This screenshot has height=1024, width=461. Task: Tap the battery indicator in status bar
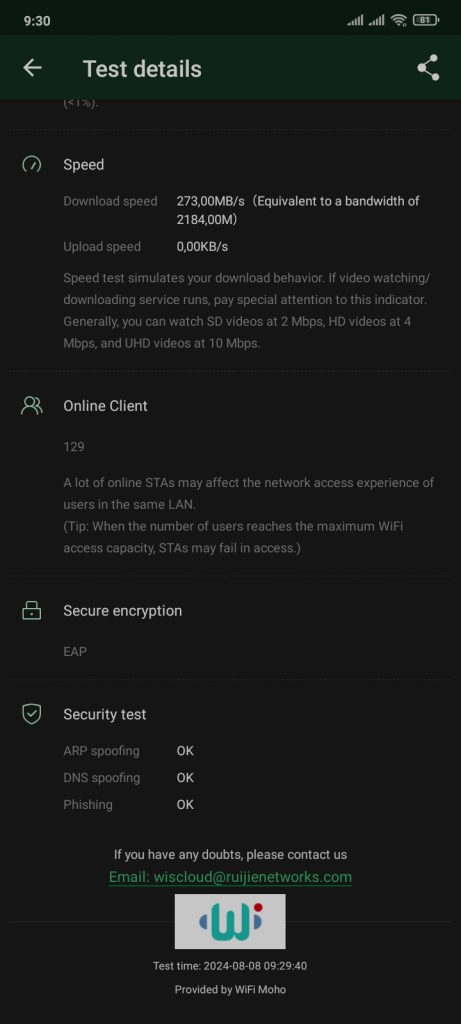pyautogui.click(x=426, y=20)
